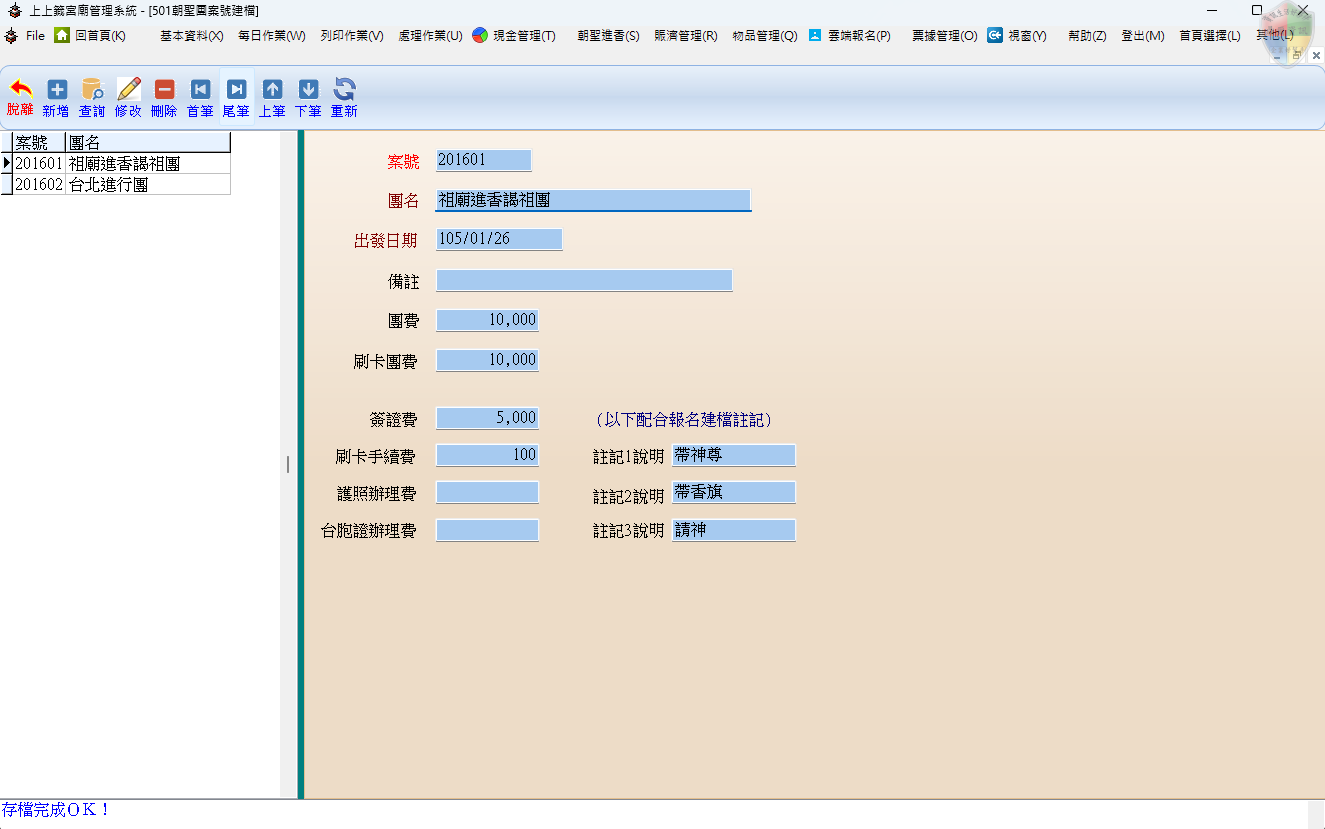This screenshot has width=1325, height=829.
Task: Click the 出發日期 date field
Action: [499, 240]
